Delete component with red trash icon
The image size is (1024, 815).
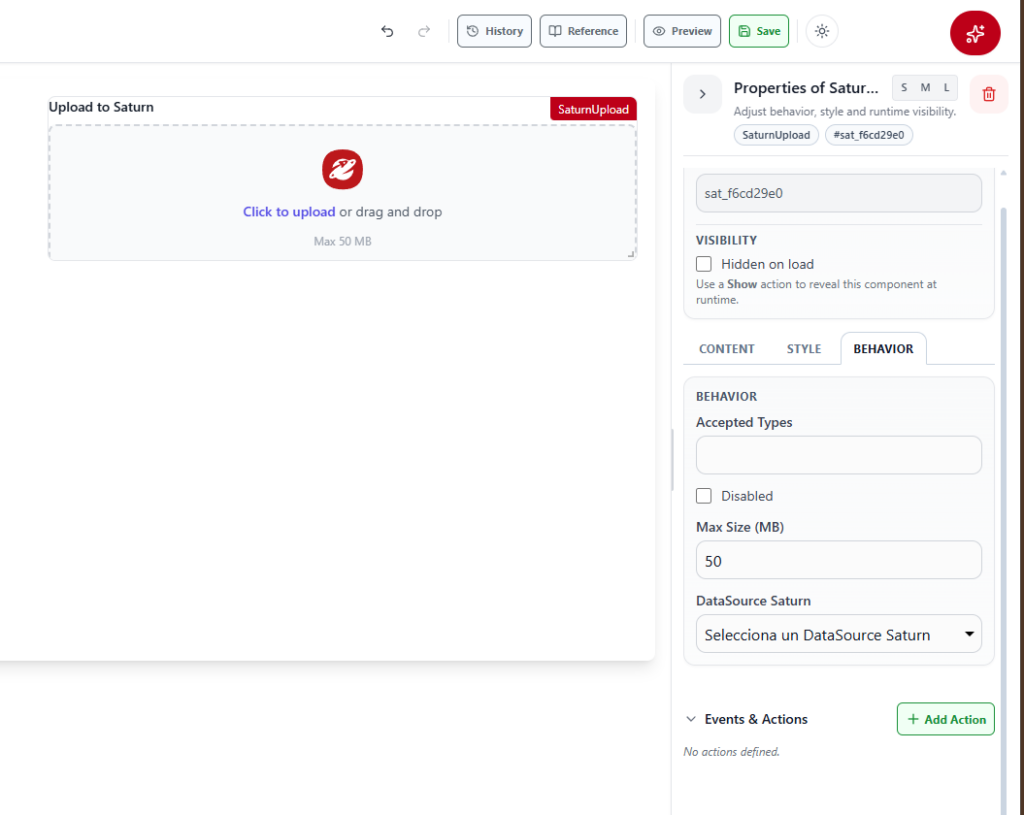click(x=989, y=95)
